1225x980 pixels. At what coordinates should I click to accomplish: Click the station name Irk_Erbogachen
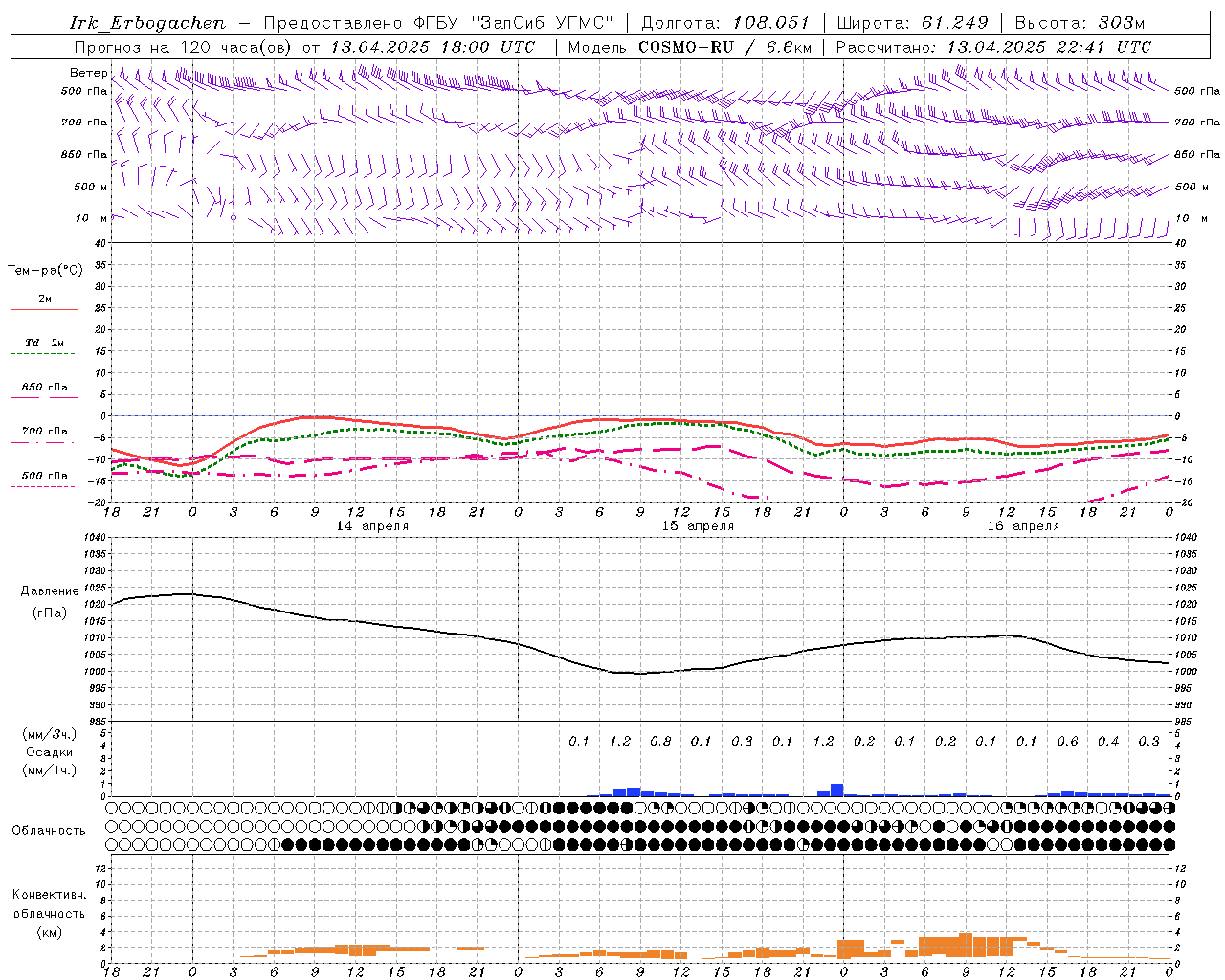click(147, 23)
